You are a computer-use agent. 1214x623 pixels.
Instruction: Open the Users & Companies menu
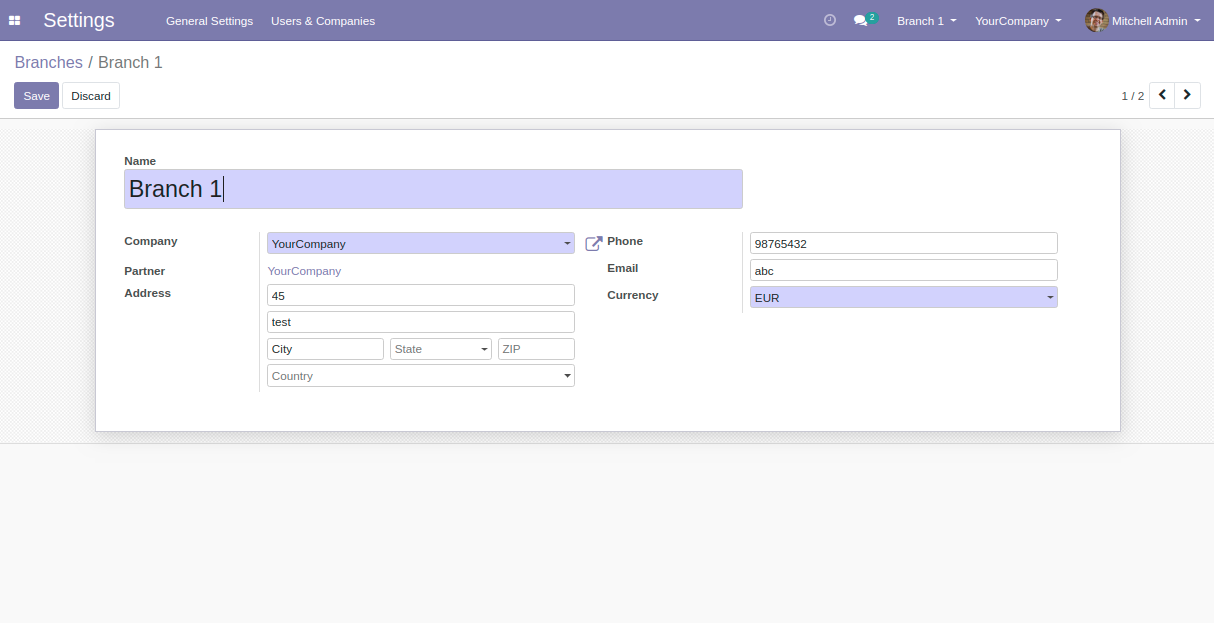tap(323, 21)
